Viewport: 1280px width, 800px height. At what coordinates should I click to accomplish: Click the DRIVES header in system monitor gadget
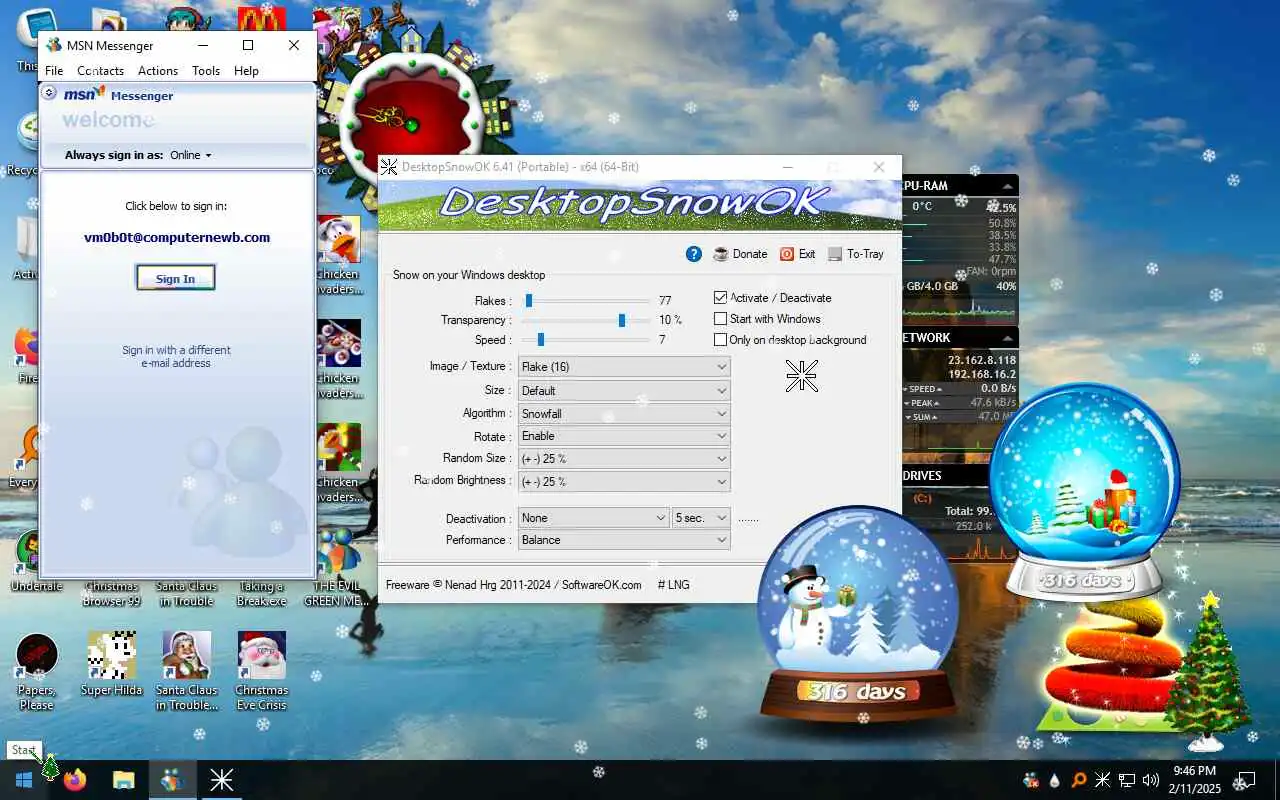[x=922, y=476]
